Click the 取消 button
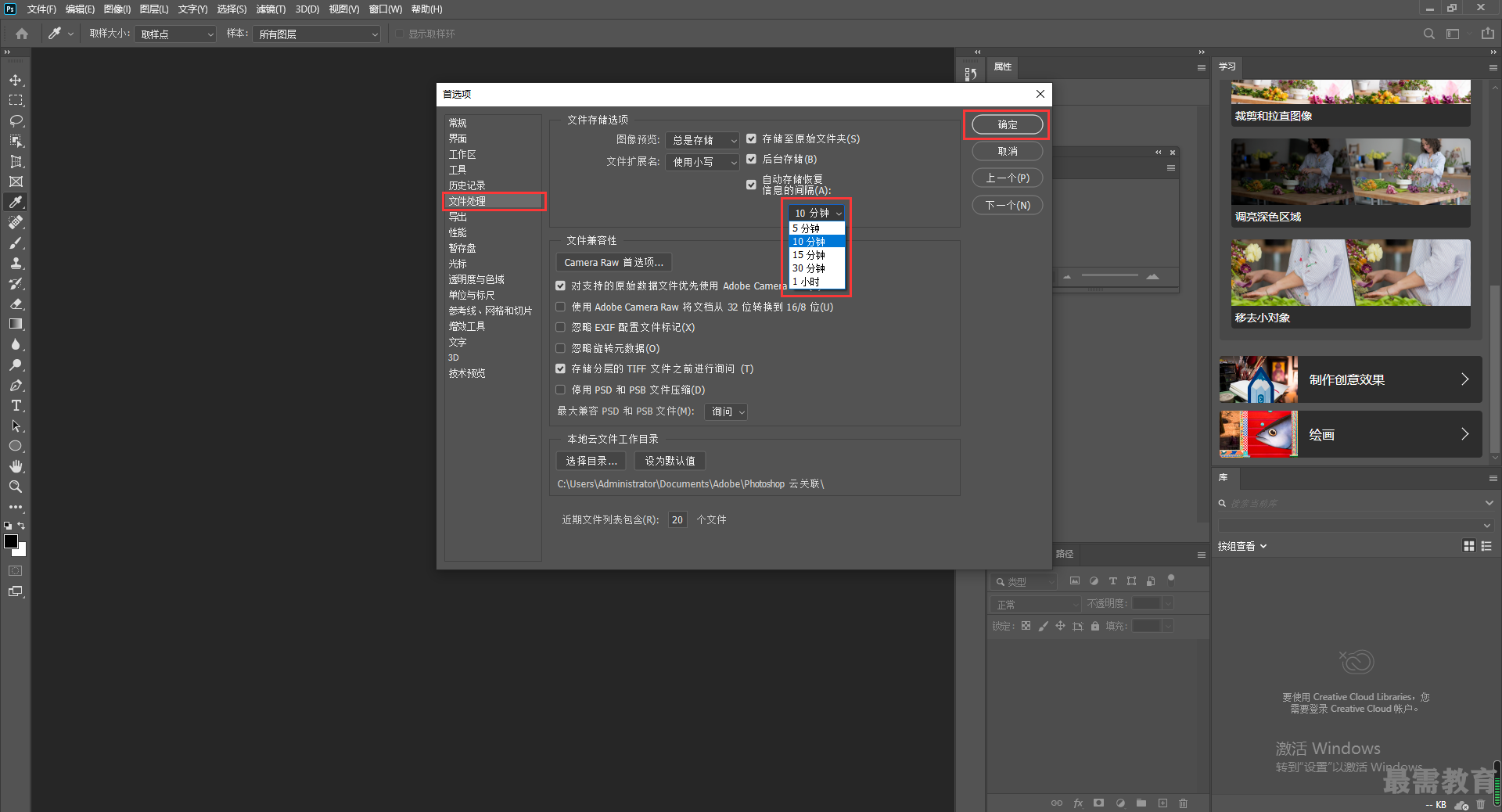This screenshot has height=812, width=1502. pyautogui.click(x=1008, y=151)
